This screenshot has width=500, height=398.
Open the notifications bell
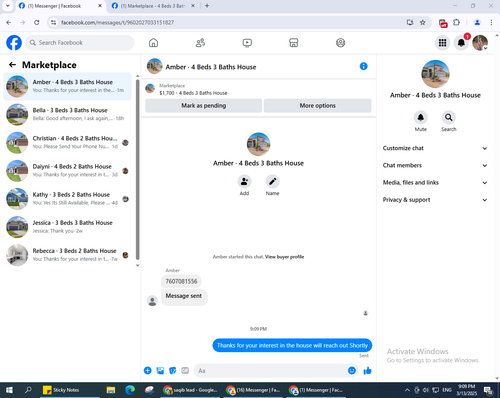click(461, 43)
